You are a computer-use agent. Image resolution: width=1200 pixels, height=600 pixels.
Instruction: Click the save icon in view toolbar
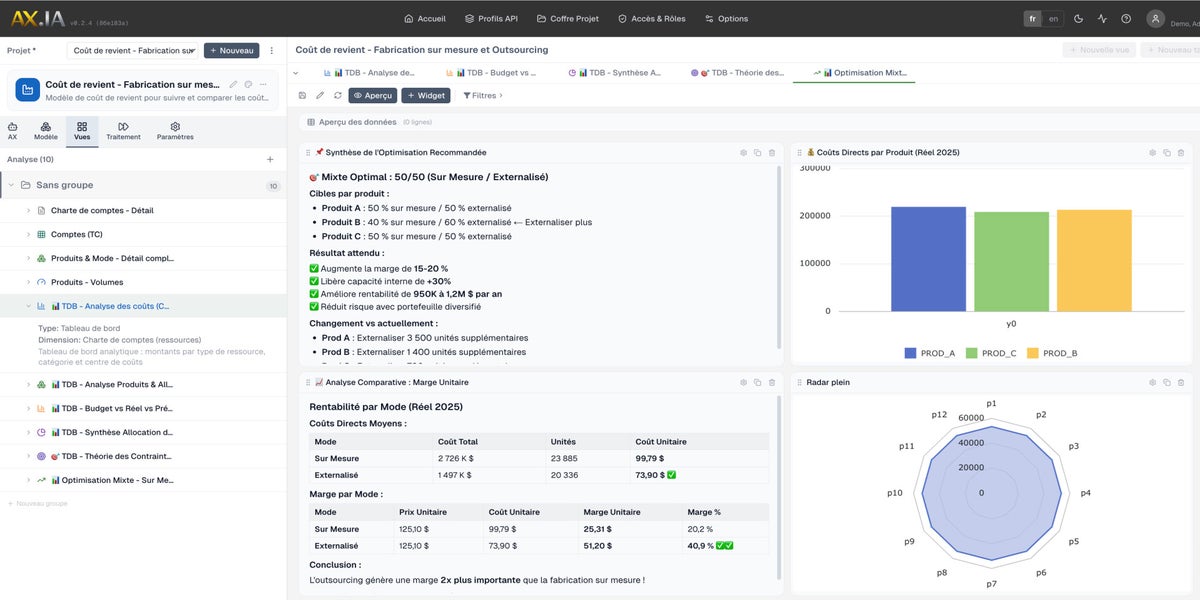pos(303,95)
